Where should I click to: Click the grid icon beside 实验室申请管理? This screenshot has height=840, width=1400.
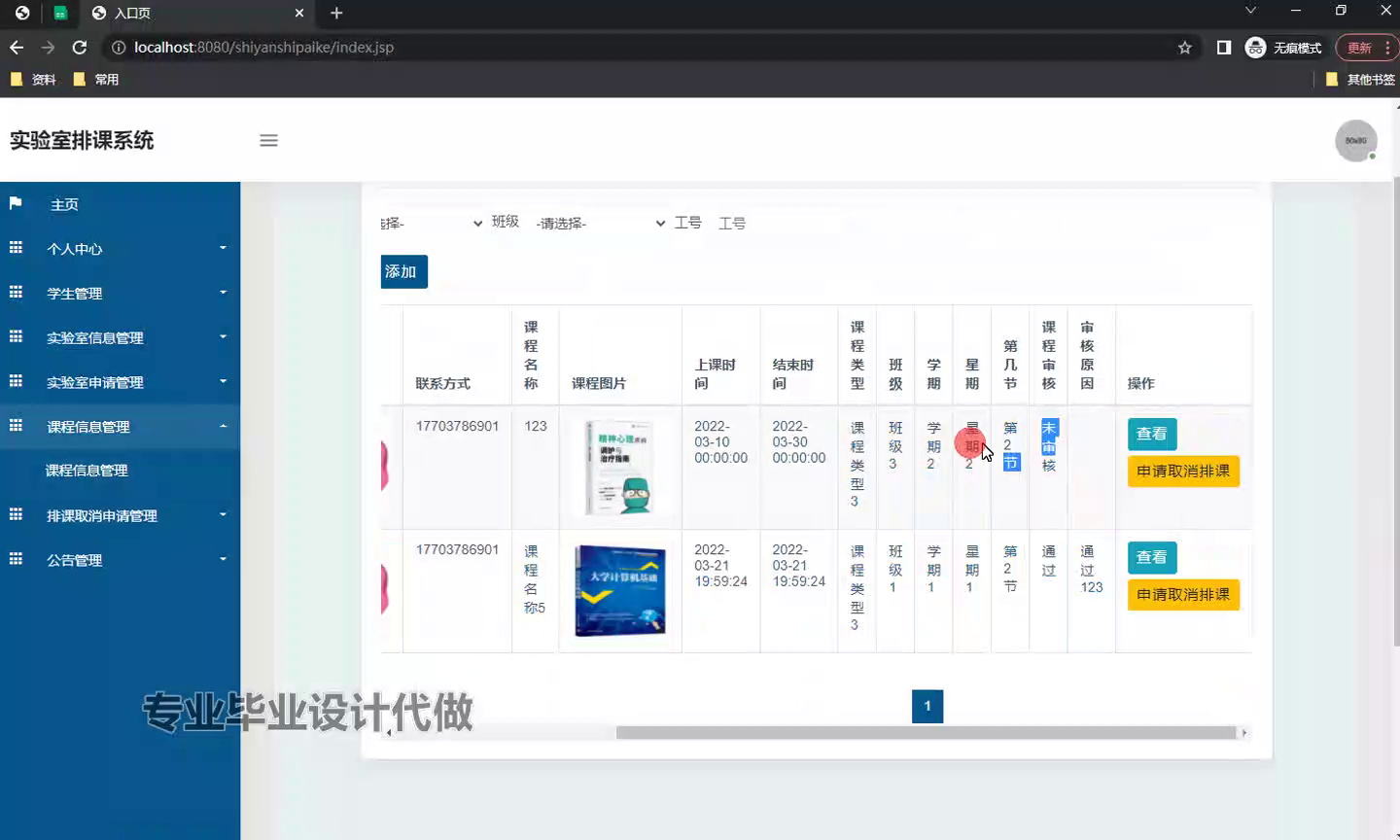point(16,381)
